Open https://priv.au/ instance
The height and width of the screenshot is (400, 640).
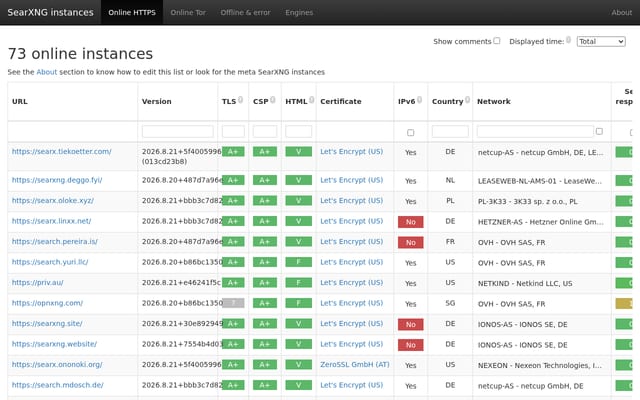pos(38,282)
